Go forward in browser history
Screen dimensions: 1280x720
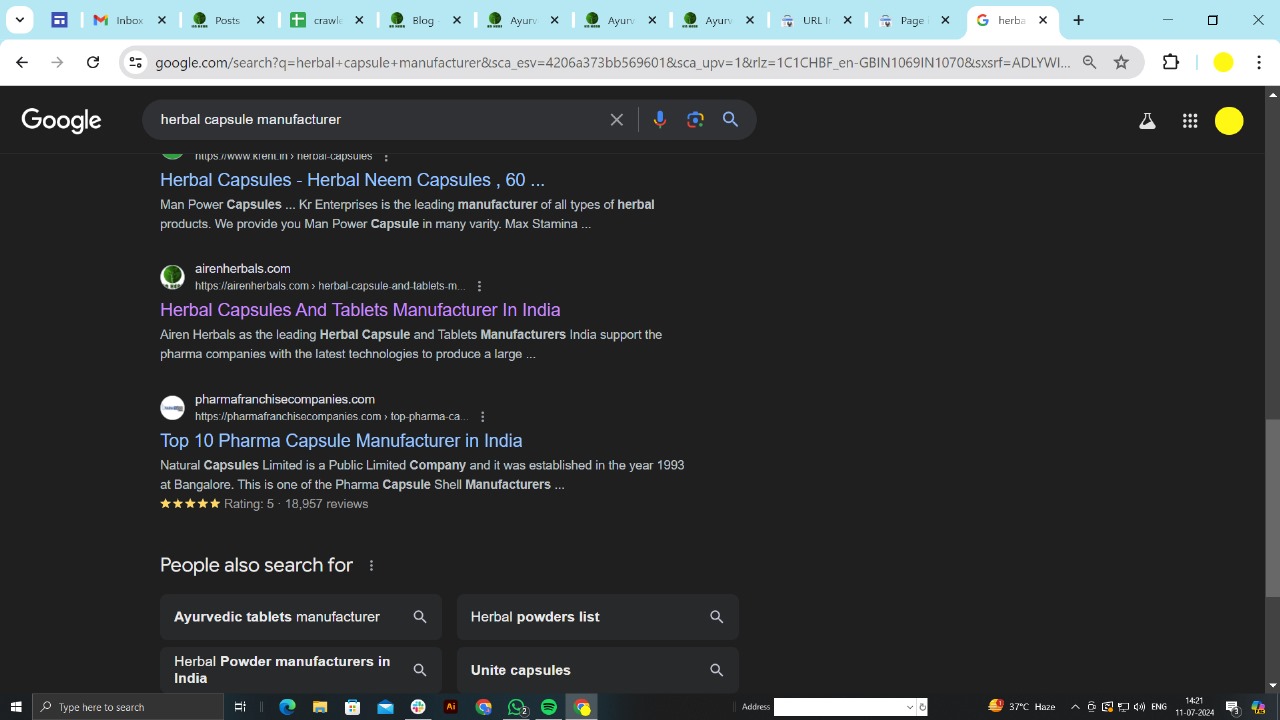tap(57, 62)
